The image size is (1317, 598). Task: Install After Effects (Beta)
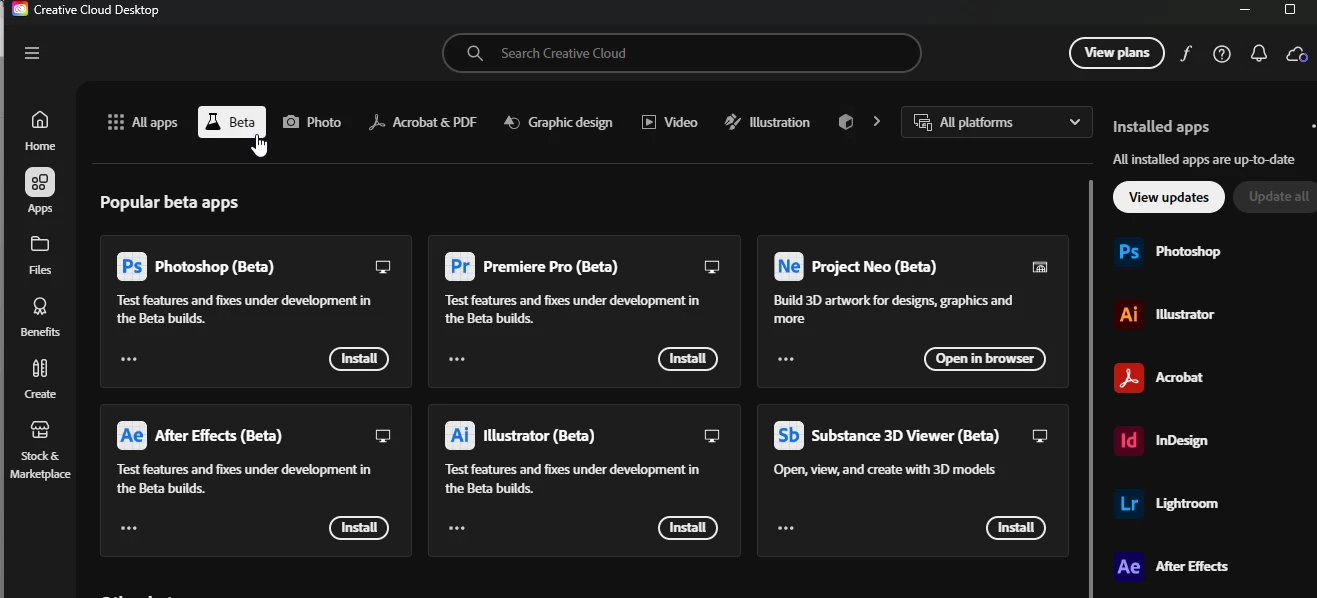(x=359, y=528)
